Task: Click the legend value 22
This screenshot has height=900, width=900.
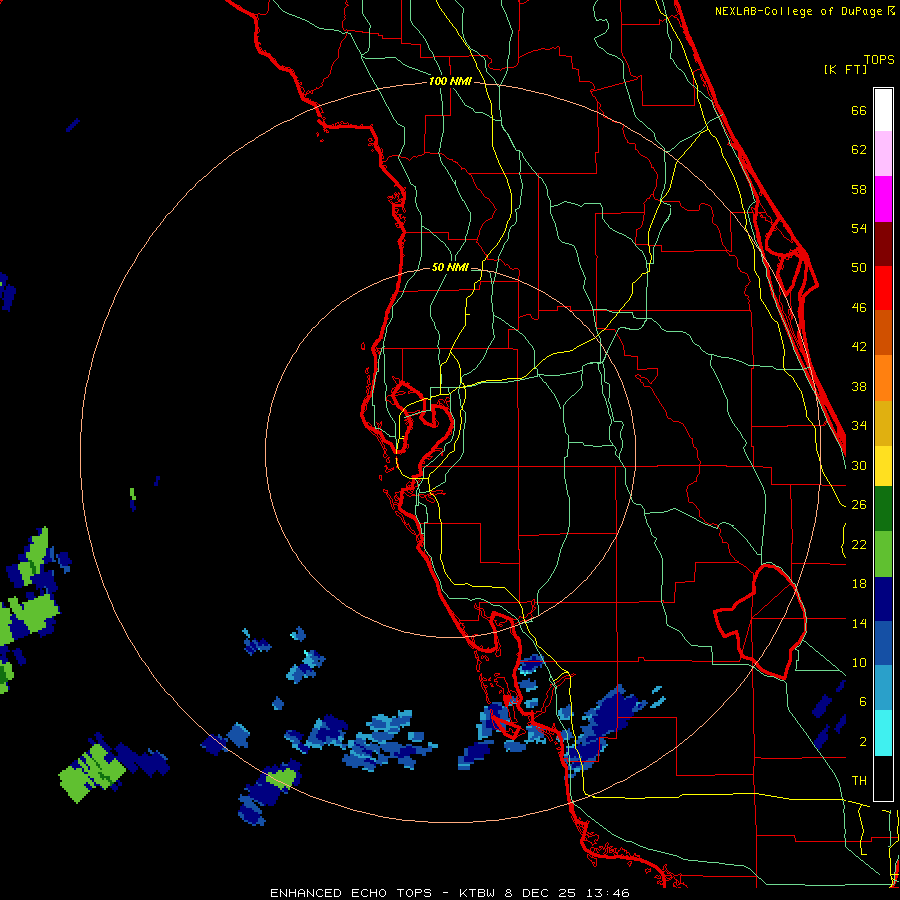Action: 859,544
